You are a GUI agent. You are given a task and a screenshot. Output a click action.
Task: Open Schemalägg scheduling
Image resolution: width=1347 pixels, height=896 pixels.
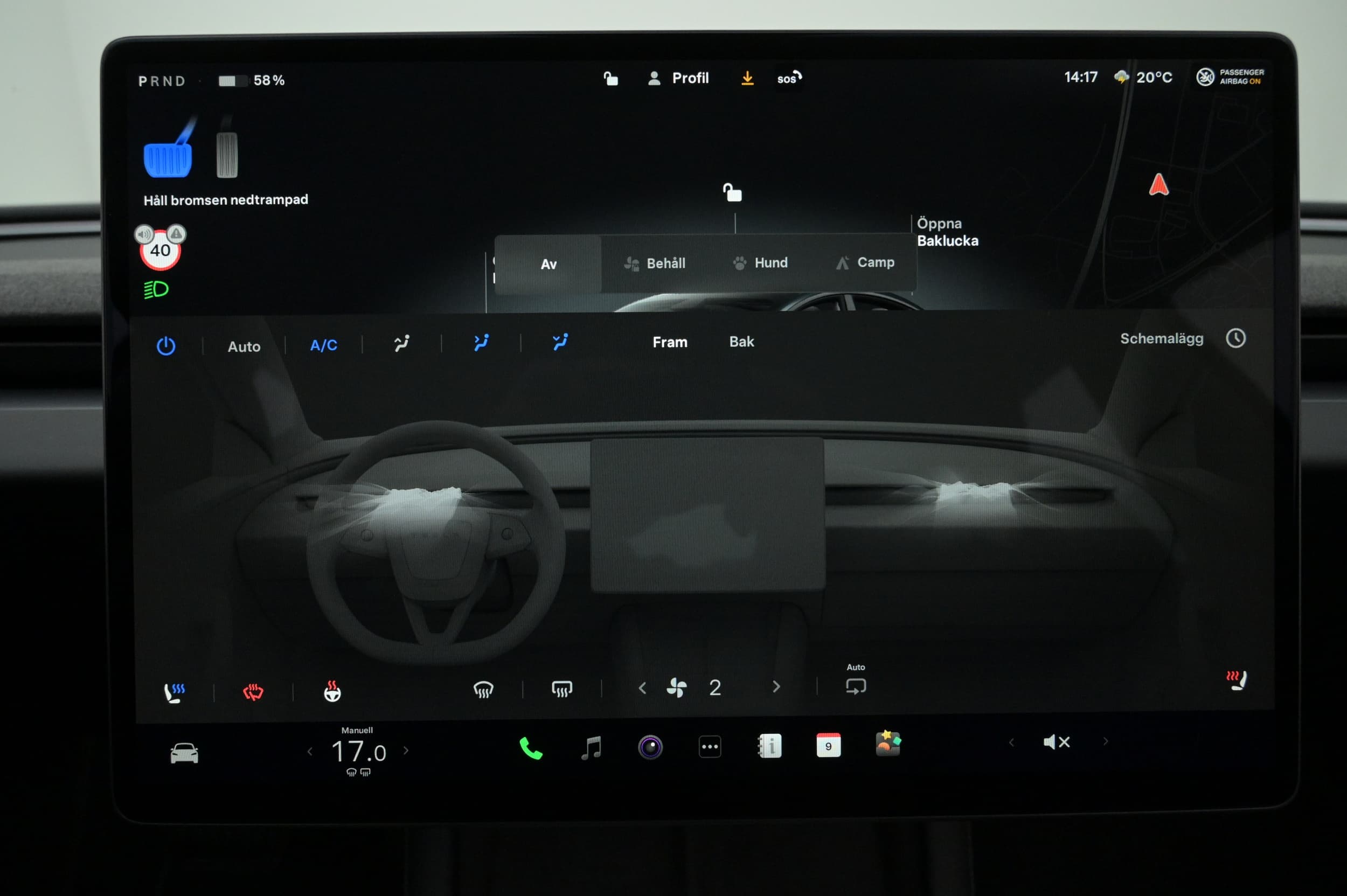click(1161, 338)
